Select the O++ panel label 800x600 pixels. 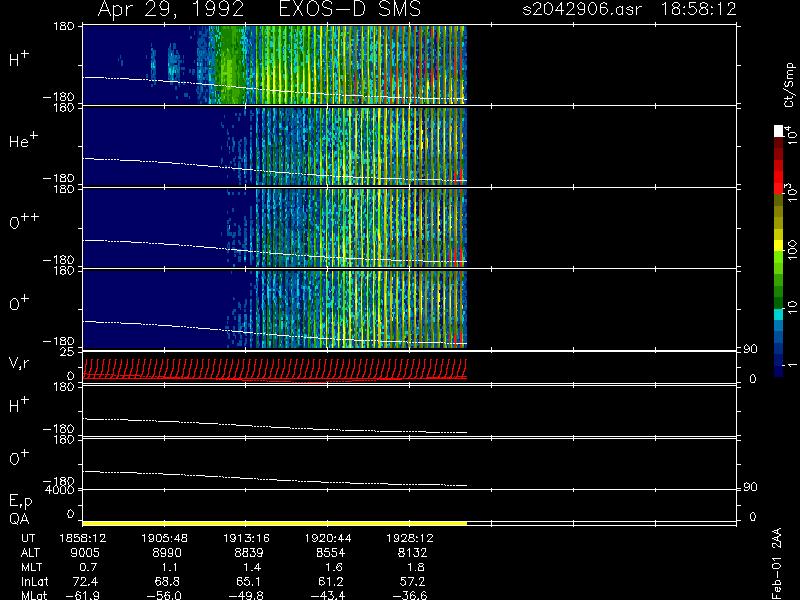24,221
